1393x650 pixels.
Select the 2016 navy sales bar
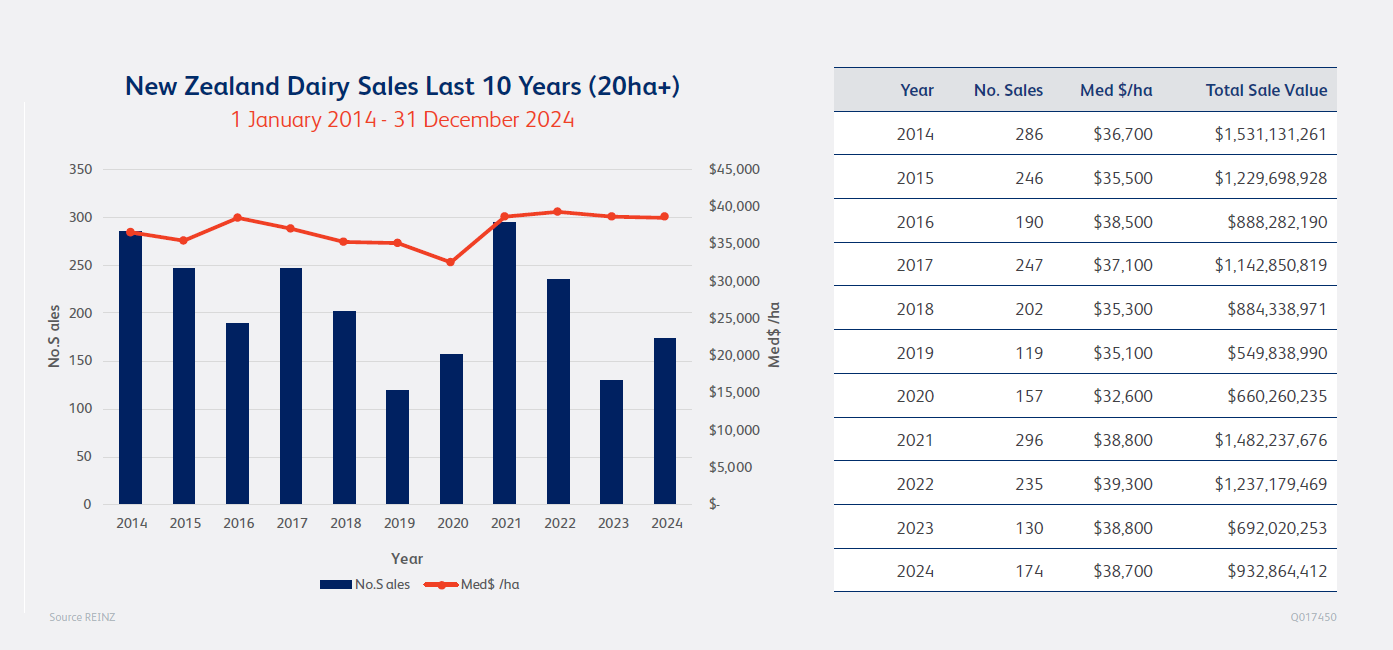(237, 414)
